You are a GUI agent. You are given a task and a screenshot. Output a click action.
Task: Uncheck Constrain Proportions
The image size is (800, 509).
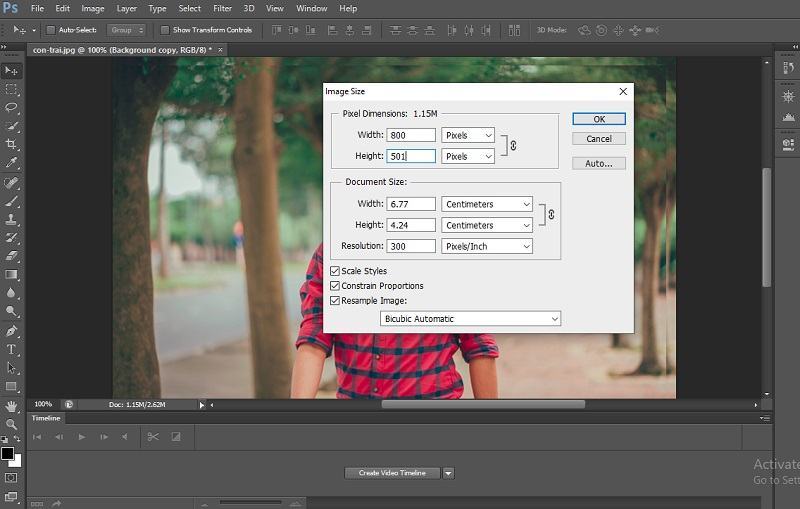tap(335, 286)
